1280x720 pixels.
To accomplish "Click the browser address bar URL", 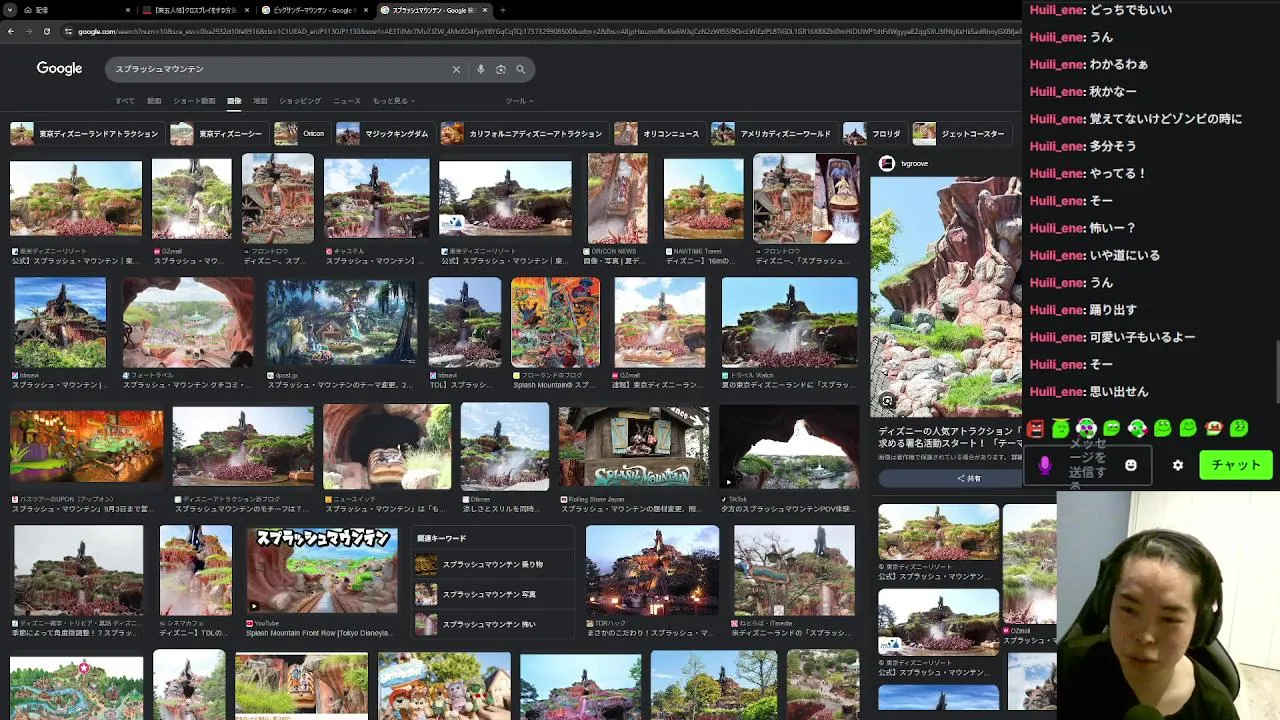I will [x=548, y=31].
